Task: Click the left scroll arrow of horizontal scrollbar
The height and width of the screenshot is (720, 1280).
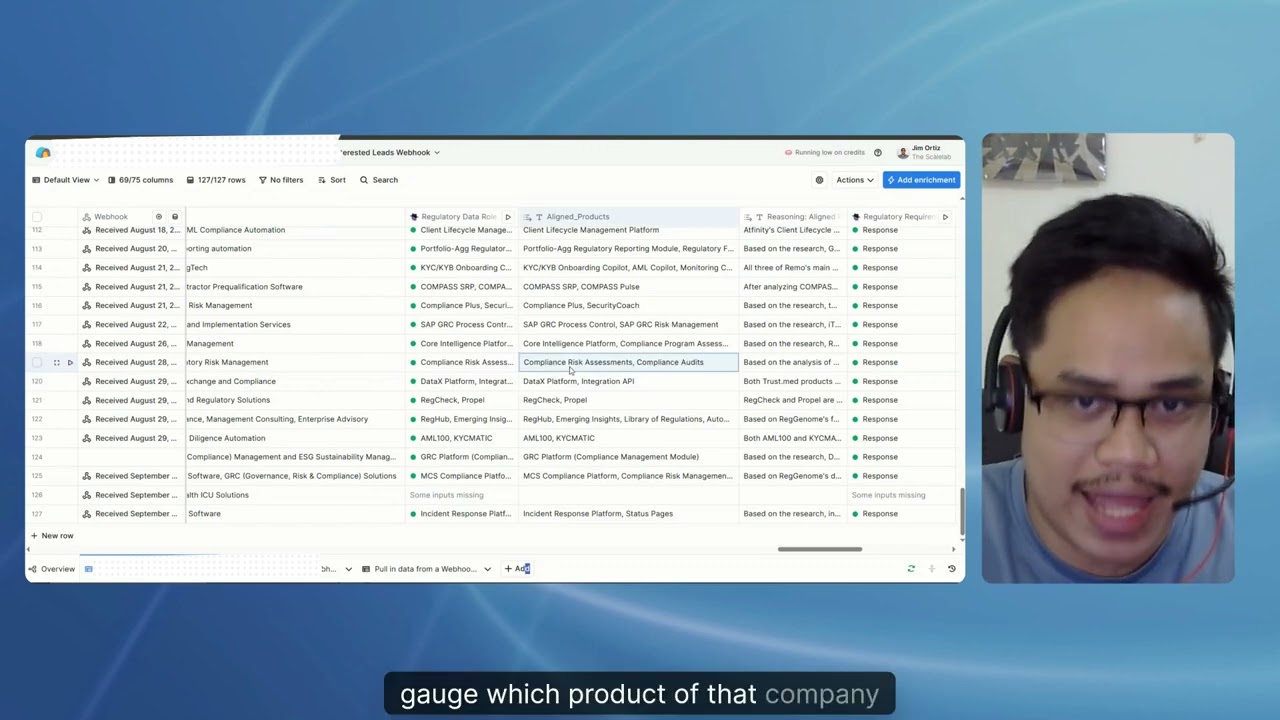Action: (x=29, y=549)
